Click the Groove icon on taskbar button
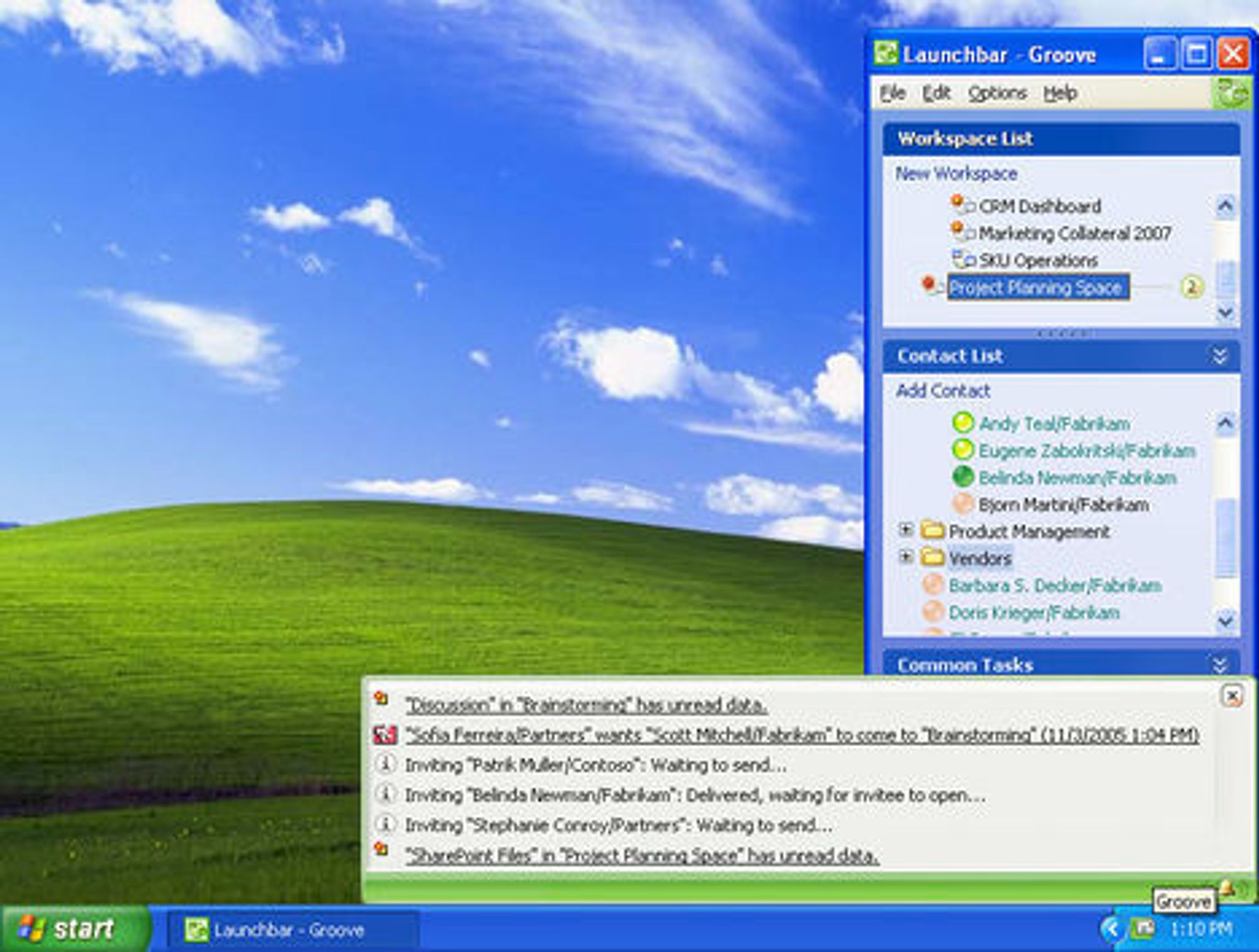This screenshot has height=952, width=1259. click(196, 929)
